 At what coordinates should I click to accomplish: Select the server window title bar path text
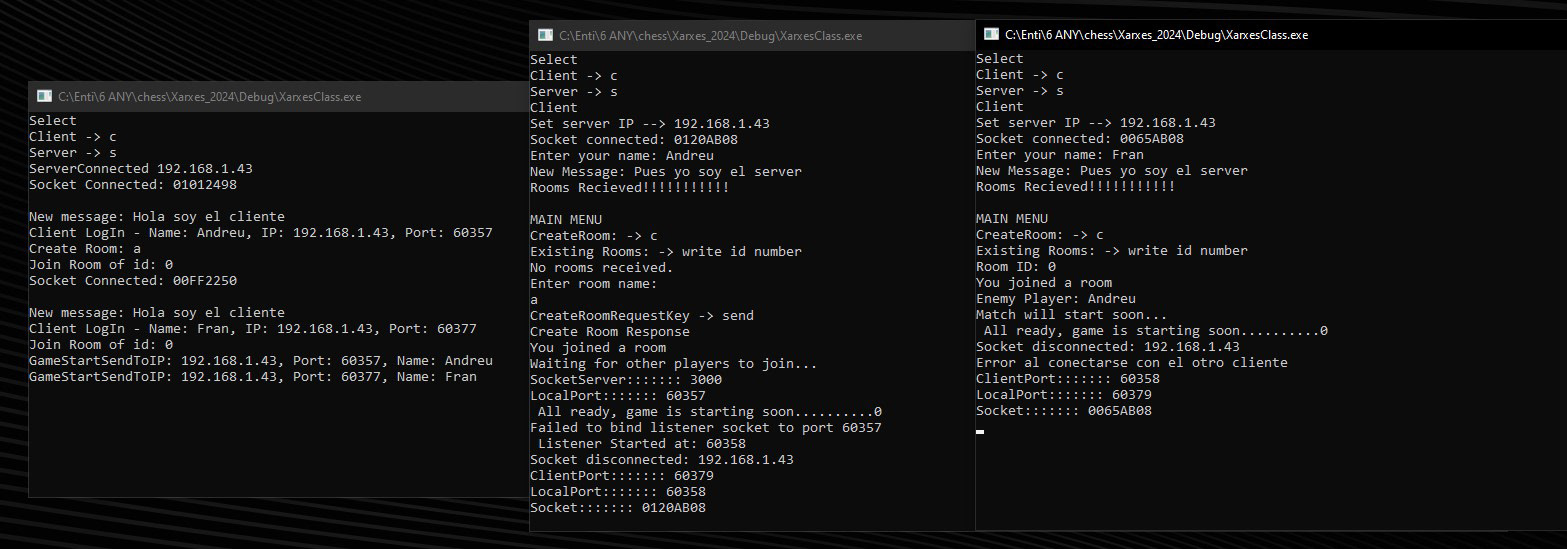pos(210,97)
